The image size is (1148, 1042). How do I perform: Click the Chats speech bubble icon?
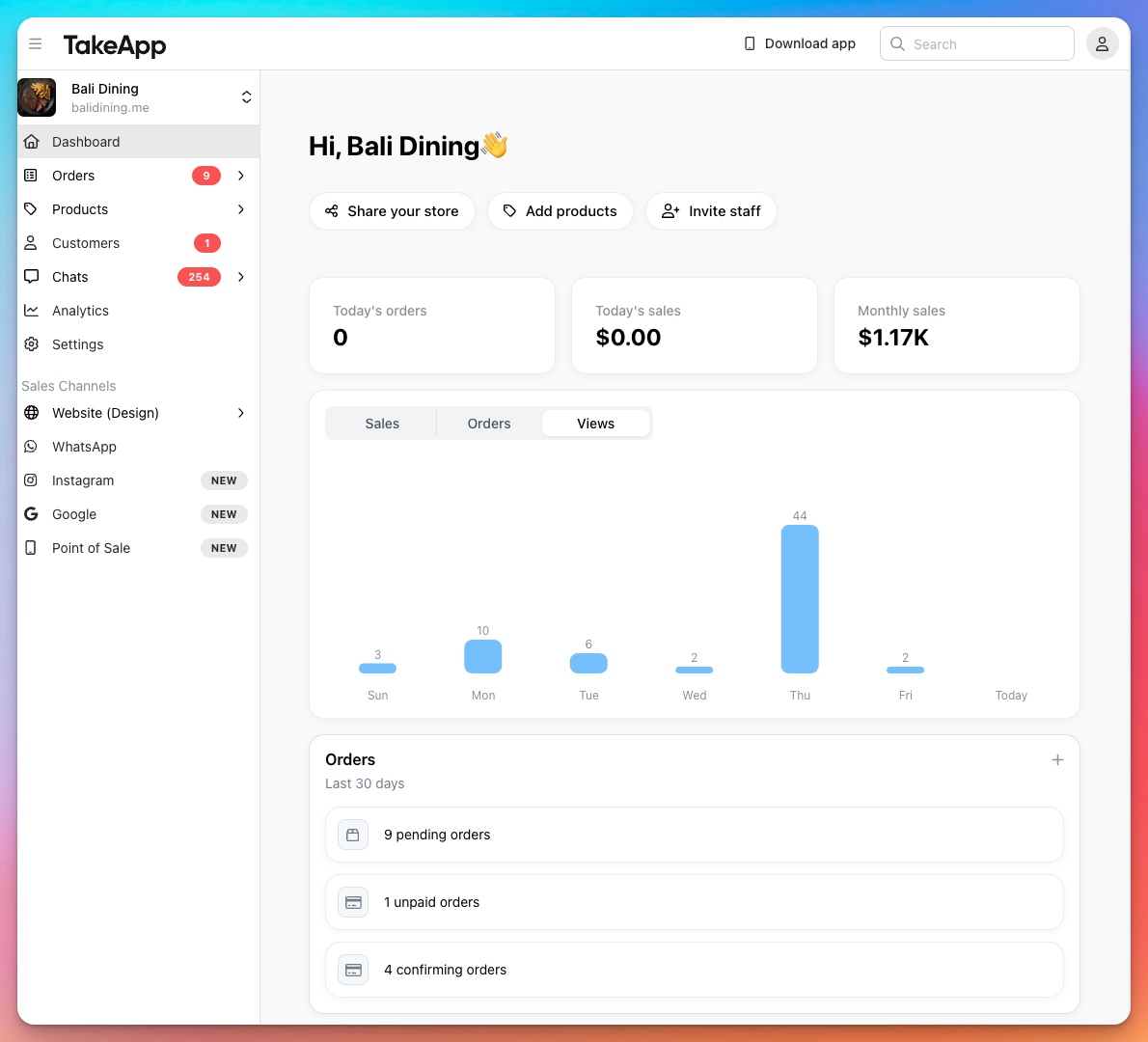pyautogui.click(x=31, y=277)
